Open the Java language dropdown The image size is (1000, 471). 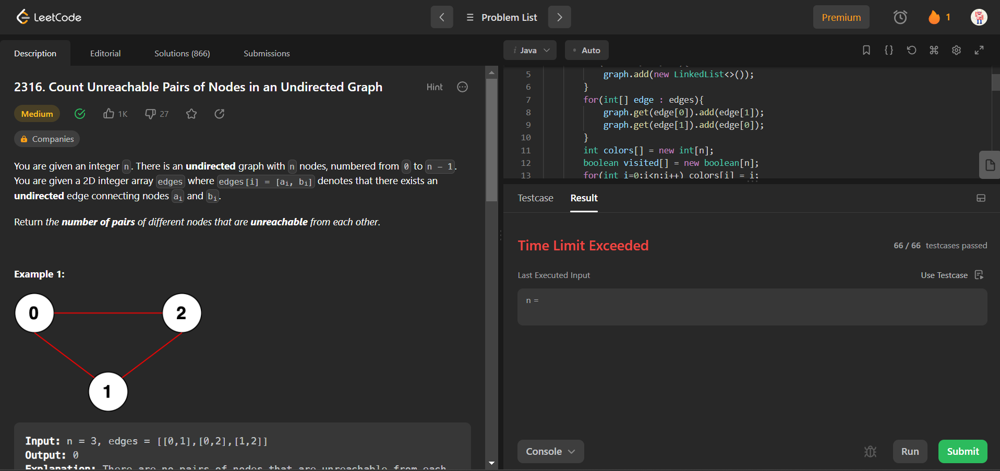(530, 50)
